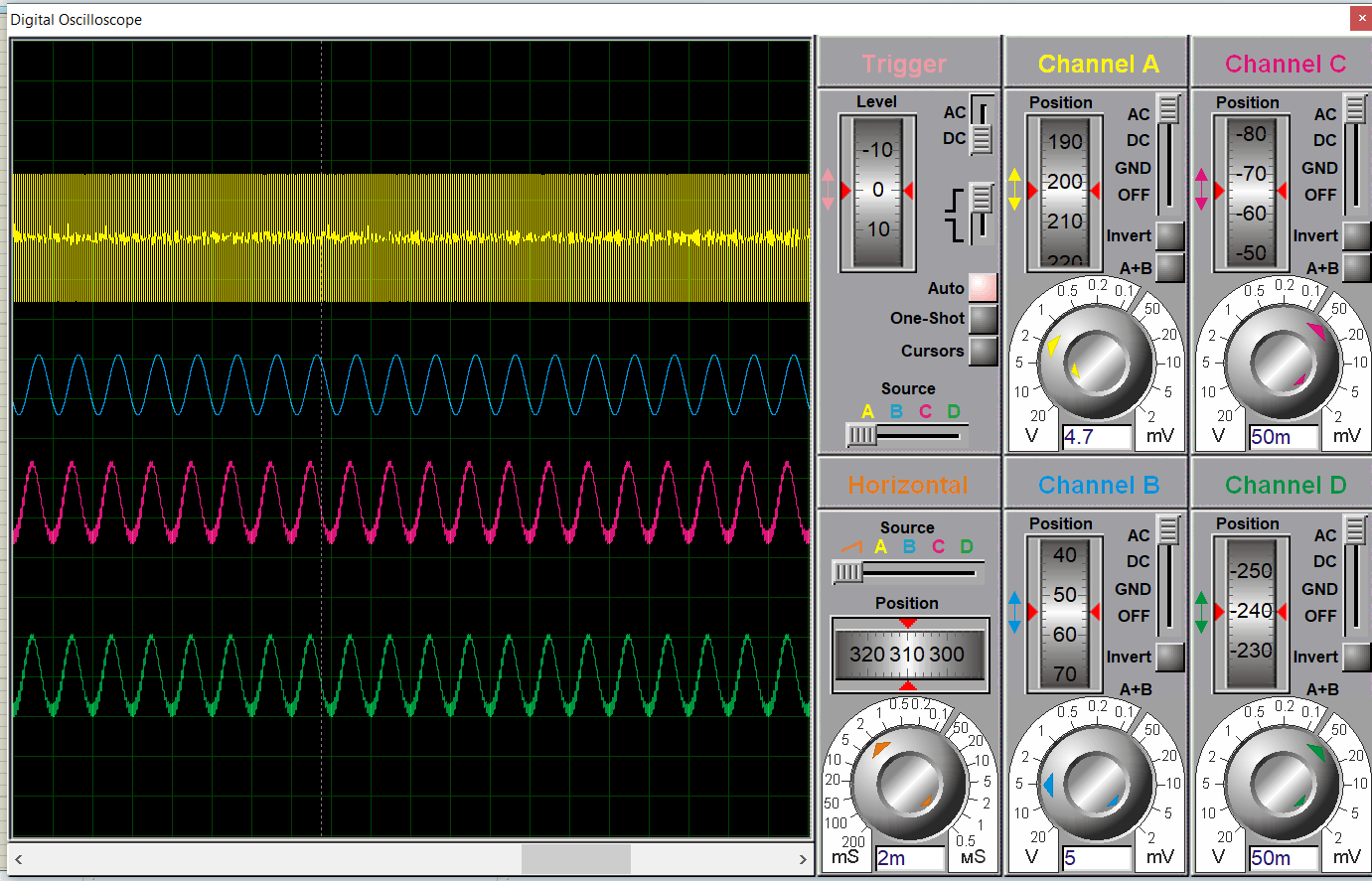Select trigger source letter A
The width and height of the screenshot is (1372, 881).
click(867, 411)
